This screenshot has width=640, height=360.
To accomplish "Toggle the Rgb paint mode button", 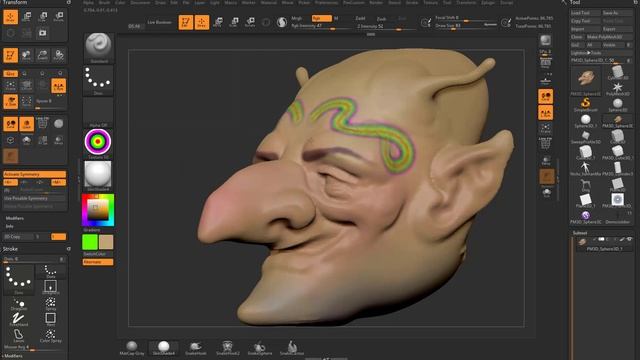I will (321, 18).
